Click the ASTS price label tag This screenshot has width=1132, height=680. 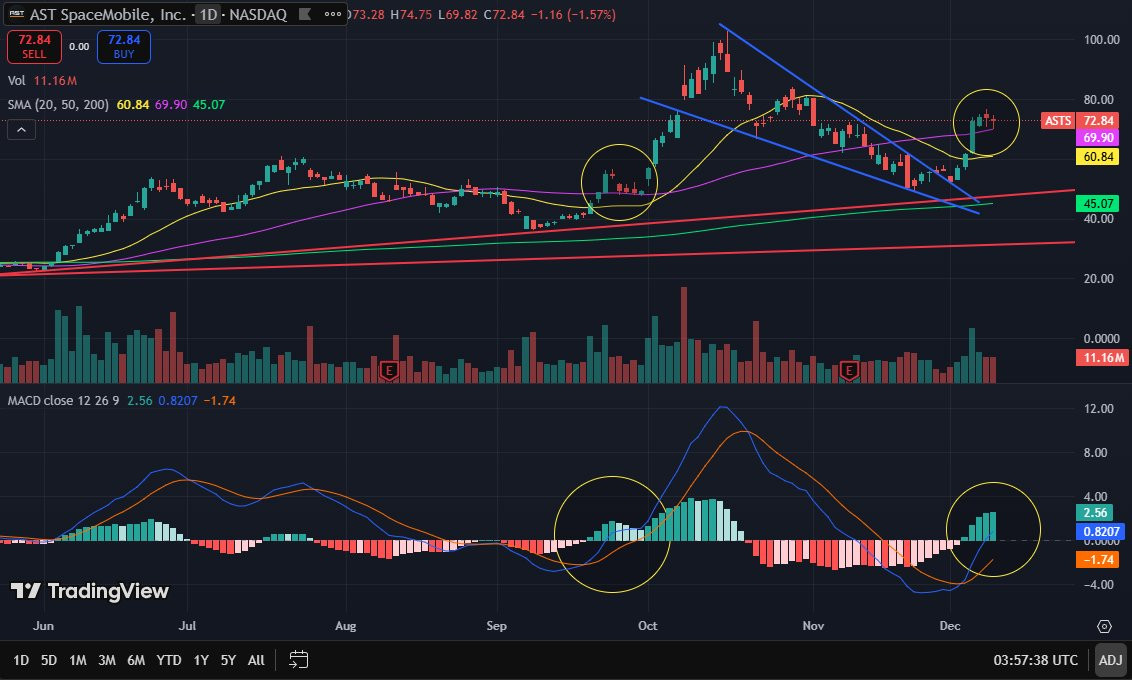click(1058, 121)
